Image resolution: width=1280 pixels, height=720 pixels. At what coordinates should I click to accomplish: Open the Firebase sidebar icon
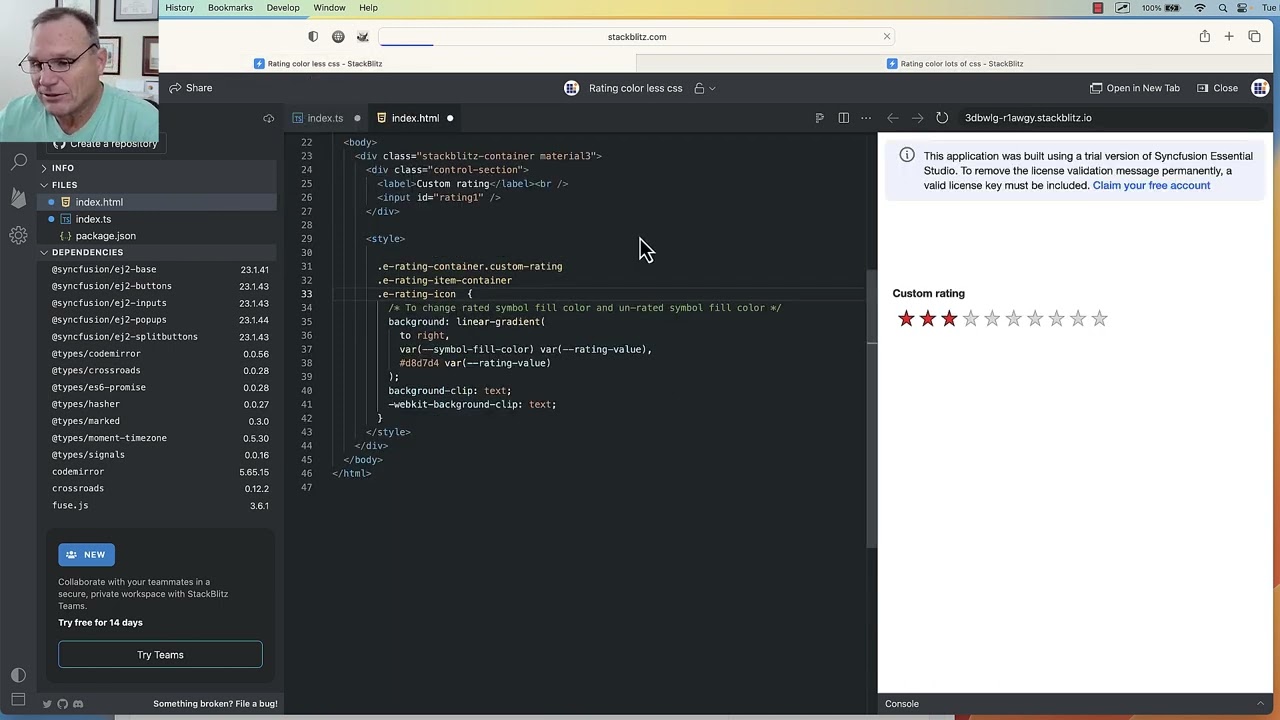[18, 198]
